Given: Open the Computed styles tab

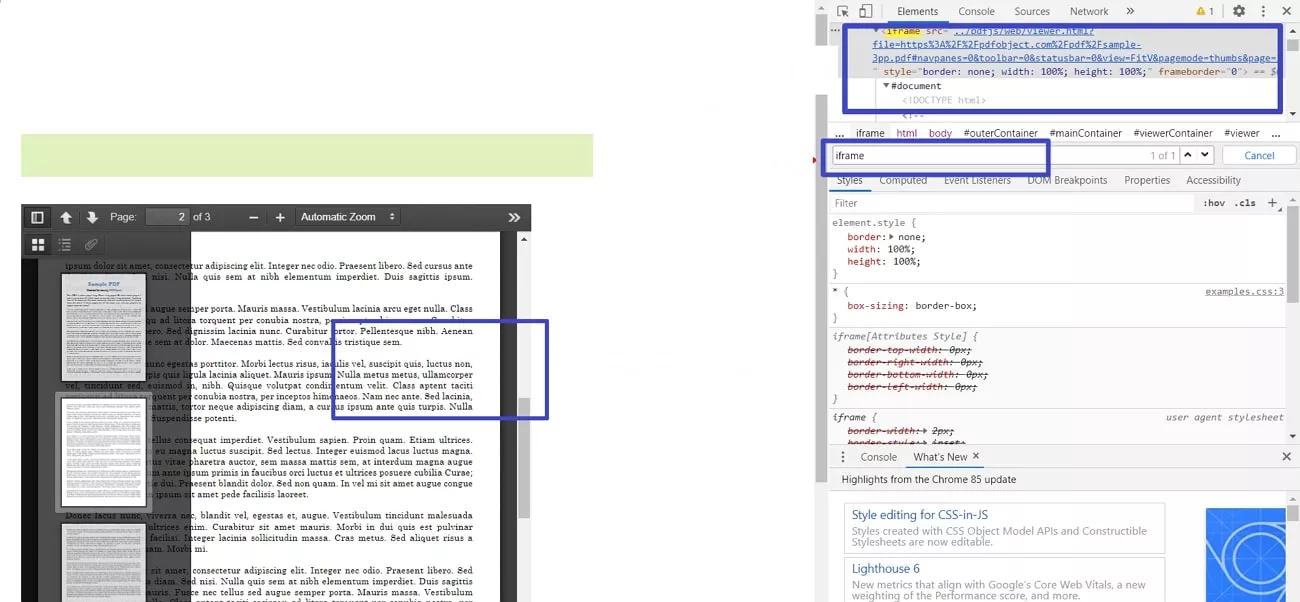Looking at the screenshot, I should pos(903,180).
